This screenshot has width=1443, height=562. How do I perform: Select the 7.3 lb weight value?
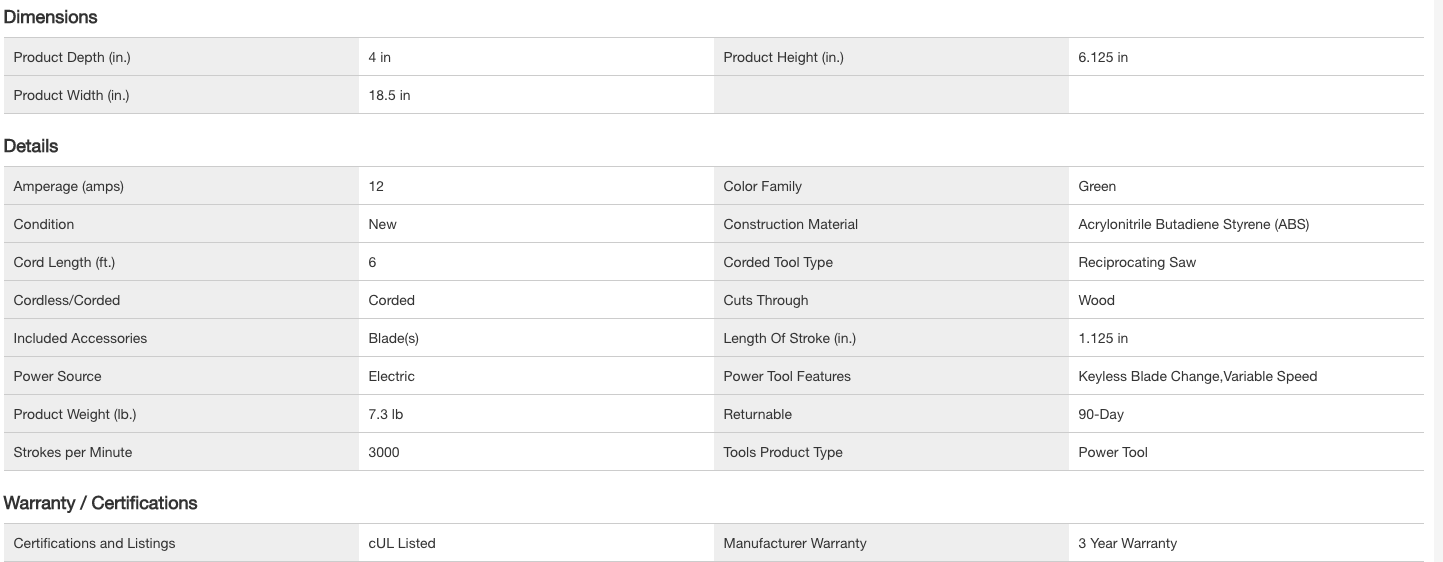point(385,415)
